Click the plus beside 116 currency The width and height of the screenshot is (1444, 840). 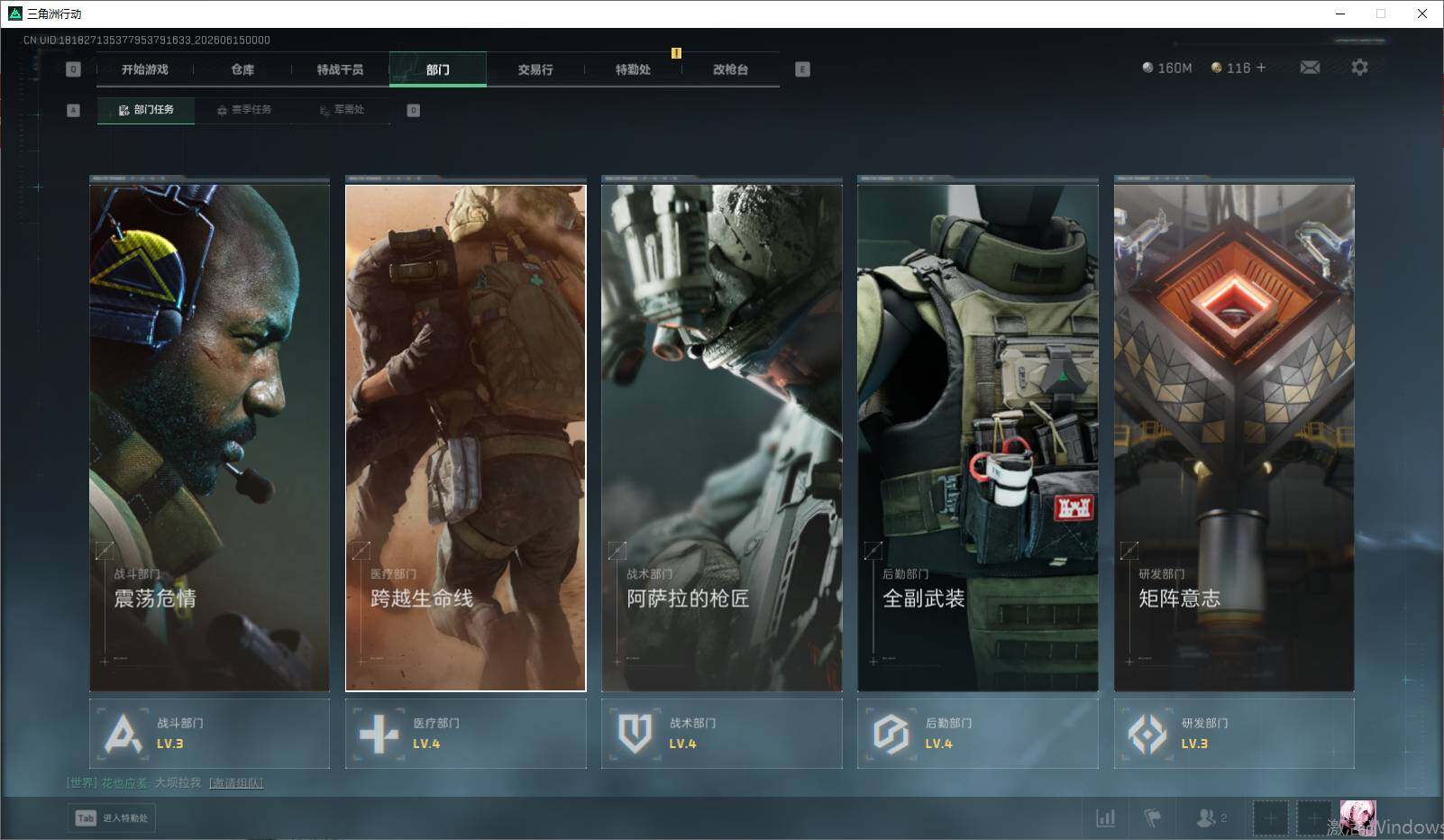(x=1260, y=68)
